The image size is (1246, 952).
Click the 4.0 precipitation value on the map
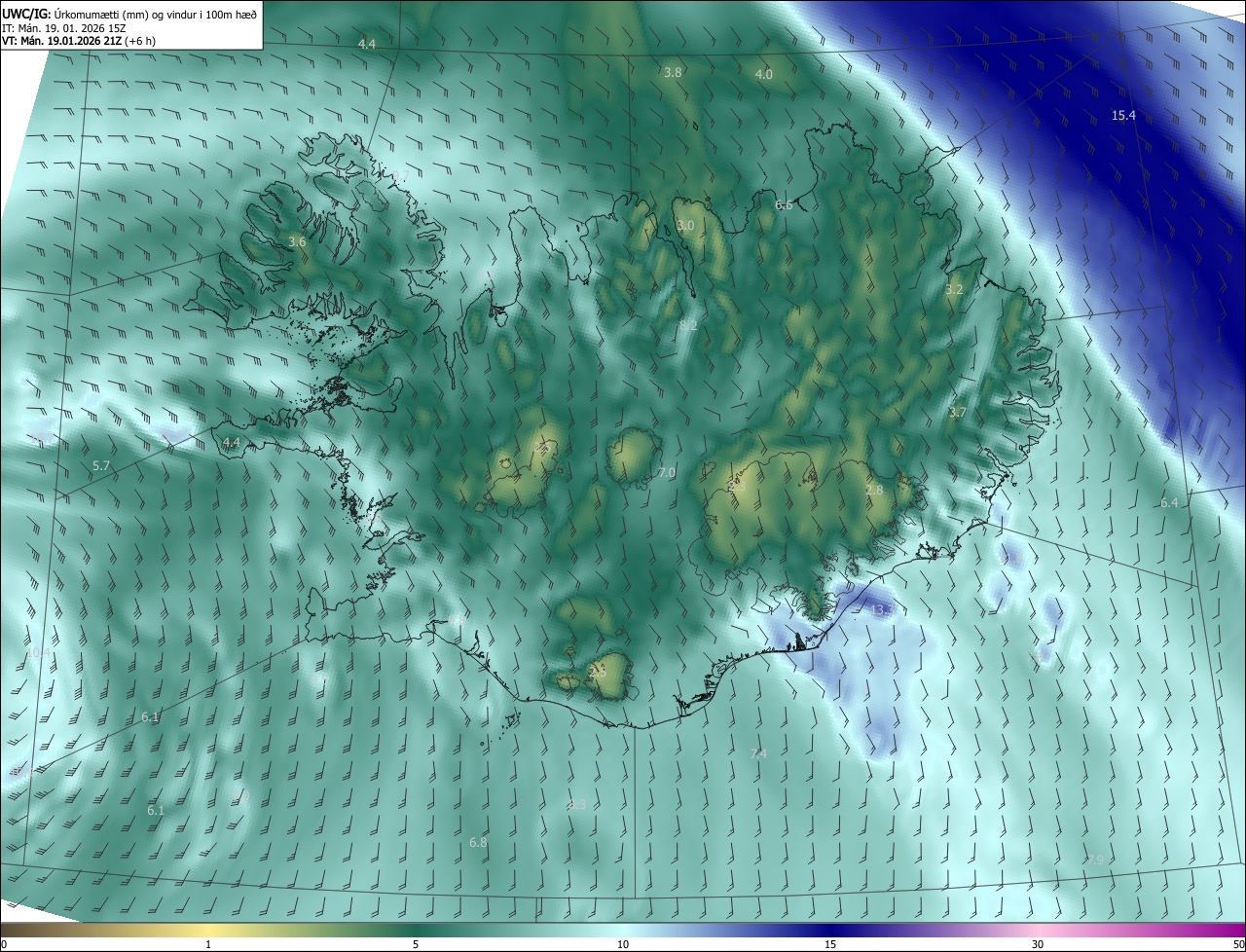pyautogui.click(x=764, y=74)
